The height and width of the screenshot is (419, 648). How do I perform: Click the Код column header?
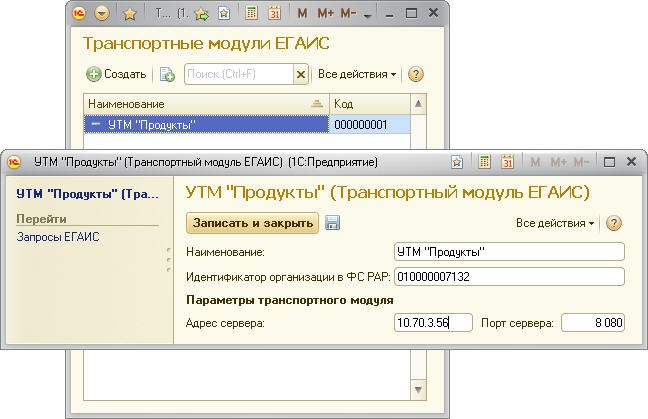click(x=370, y=104)
